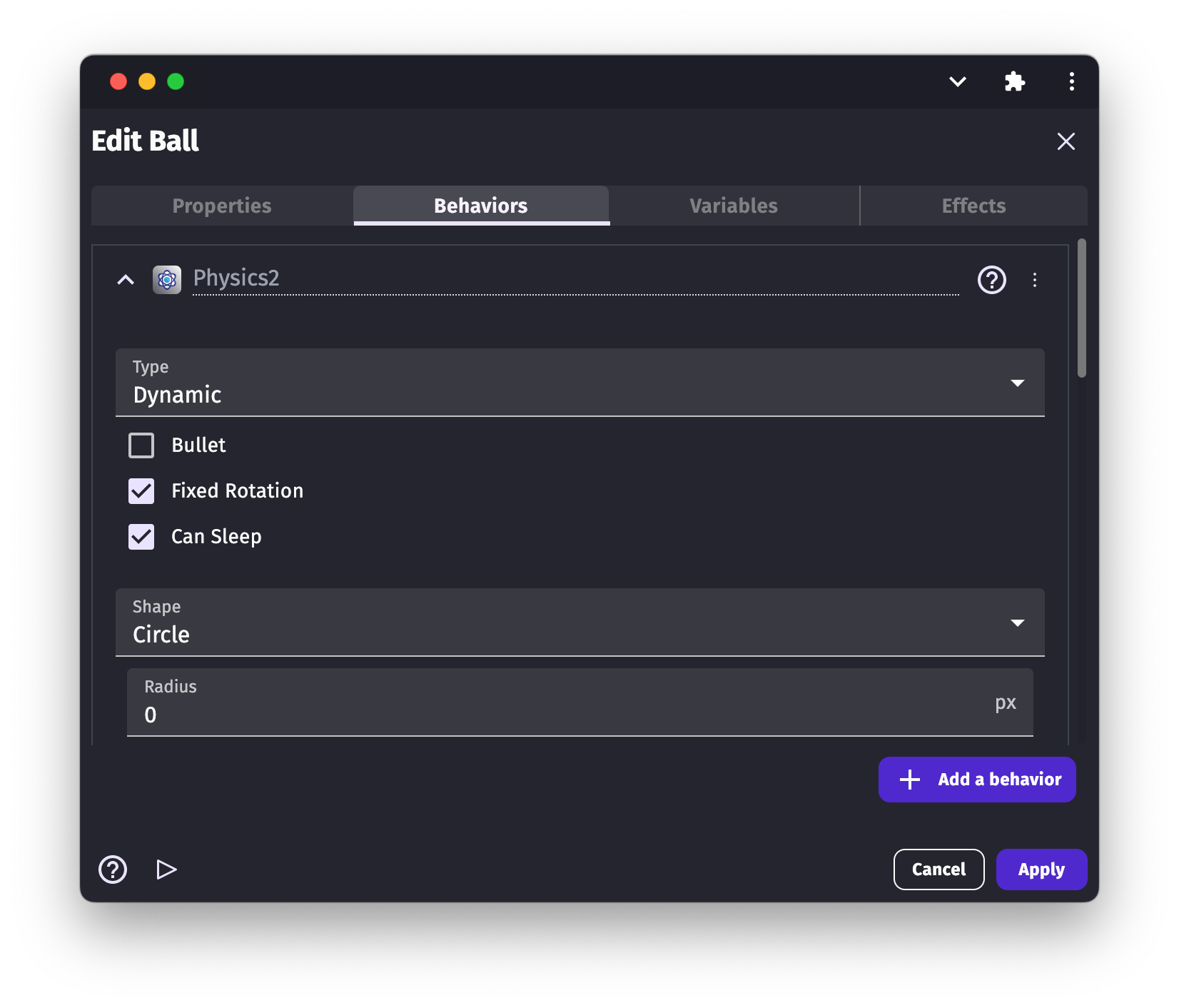This screenshot has width=1179, height=1008.
Task: Click the Radius input field
Action: point(564,714)
